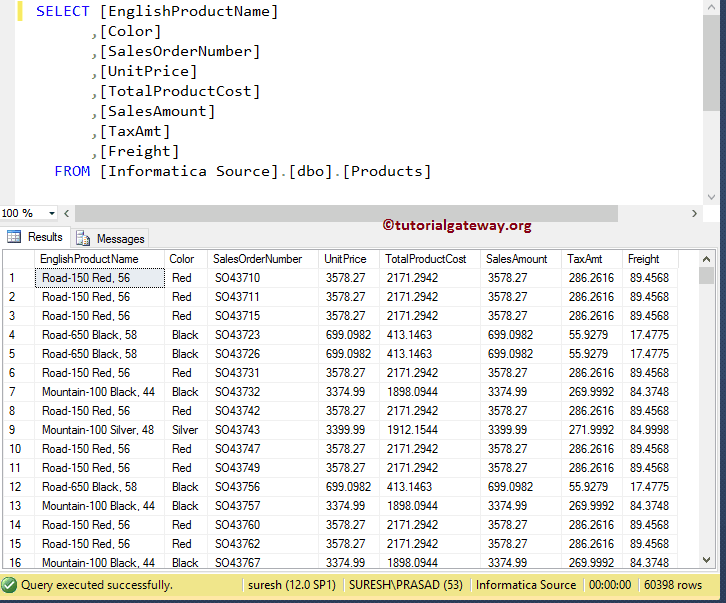Image resolution: width=726 pixels, height=603 pixels.
Task: Click the 'SO43749' order number cell
Action: click(263, 468)
